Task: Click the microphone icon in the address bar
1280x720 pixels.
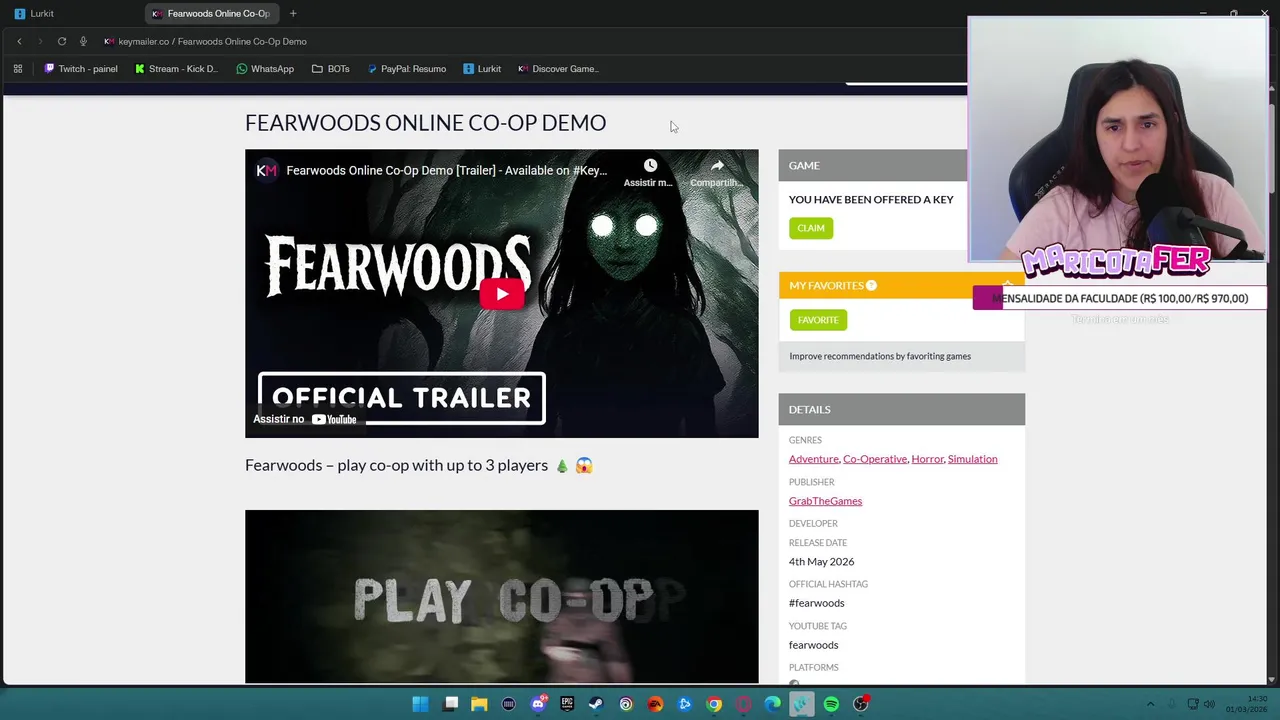Action: (83, 41)
